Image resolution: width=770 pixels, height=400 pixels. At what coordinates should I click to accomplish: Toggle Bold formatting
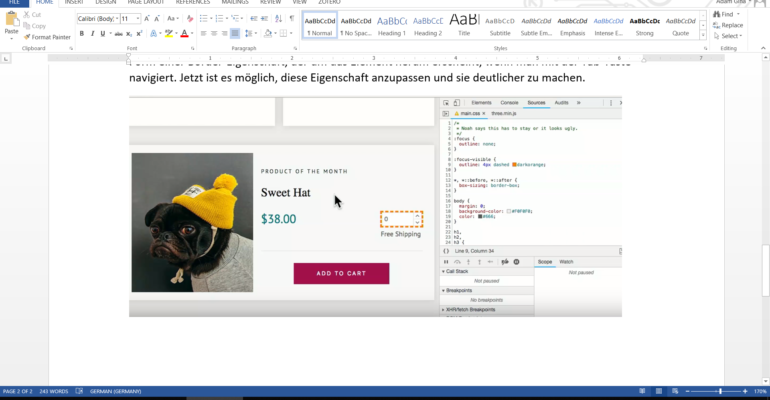[x=82, y=33]
